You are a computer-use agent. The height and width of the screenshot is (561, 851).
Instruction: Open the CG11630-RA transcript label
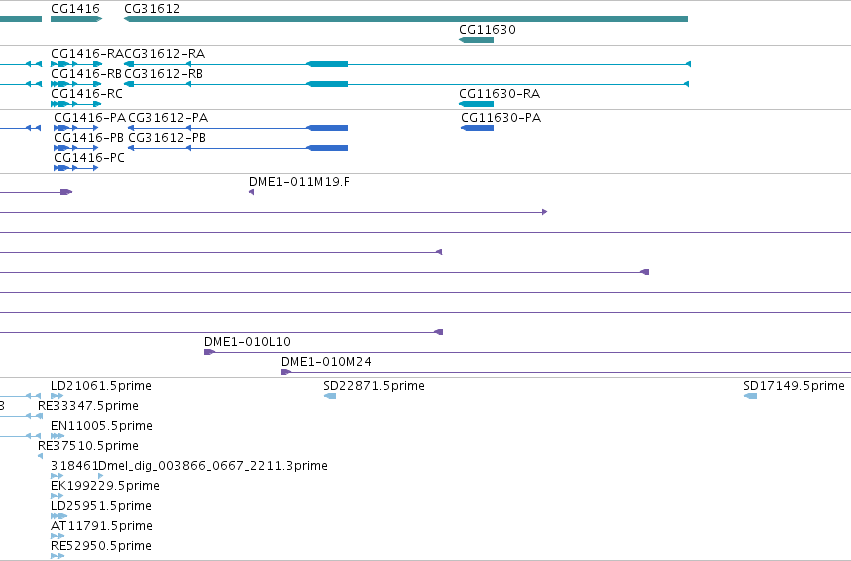point(500,94)
